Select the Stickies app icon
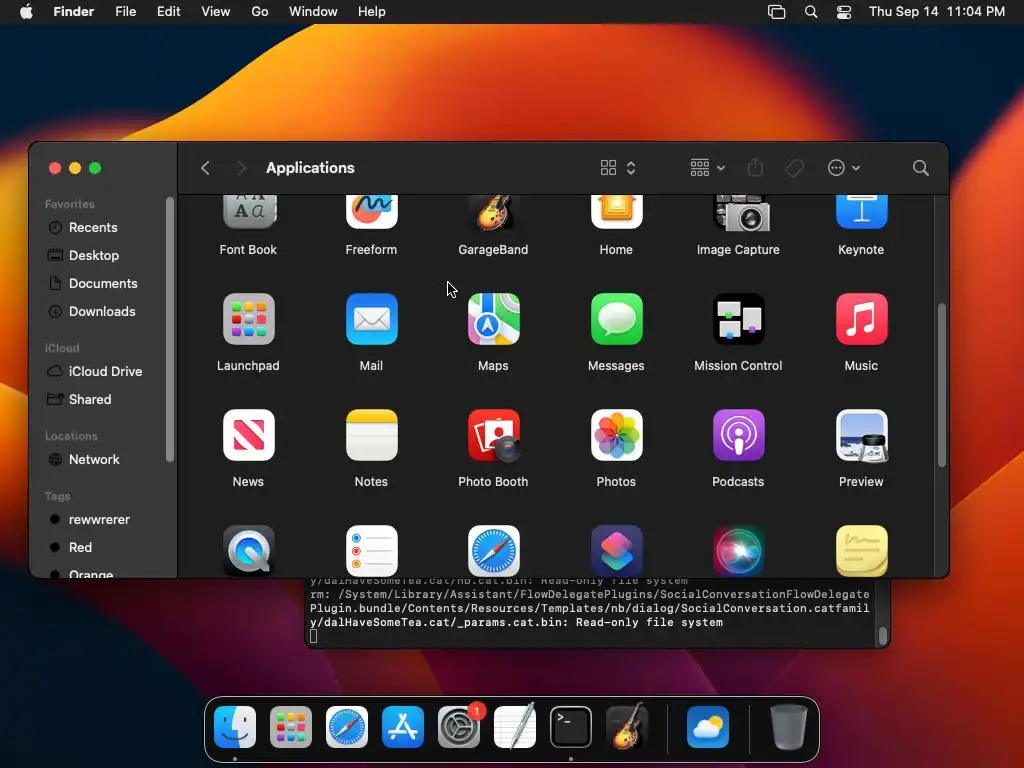This screenshot has height=768, width=1024. (x=861, y=551)
